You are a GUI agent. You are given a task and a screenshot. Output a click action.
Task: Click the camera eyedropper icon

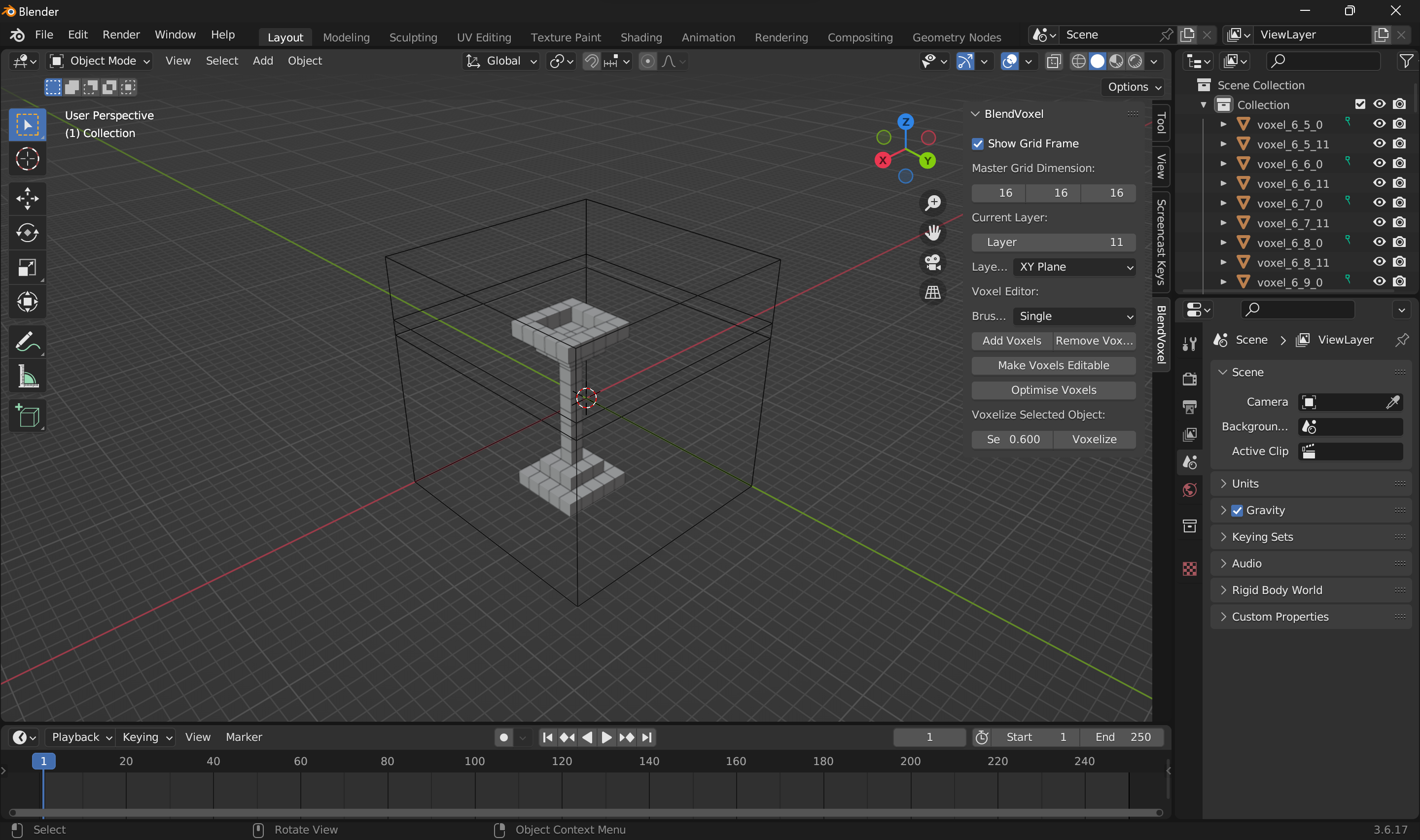click(1392, 402)
